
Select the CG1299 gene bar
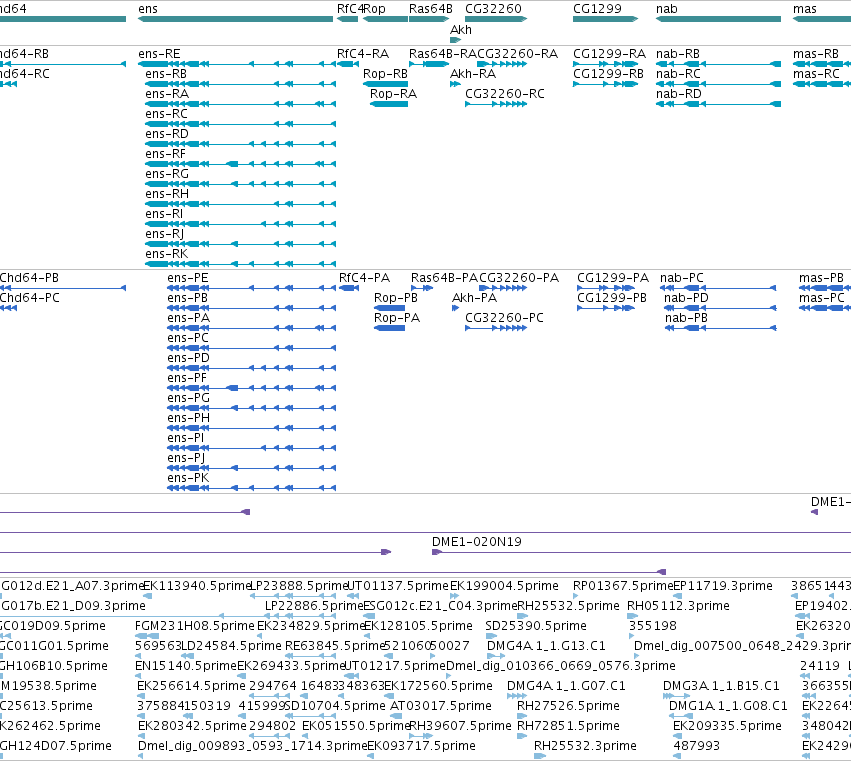(606, 19)
